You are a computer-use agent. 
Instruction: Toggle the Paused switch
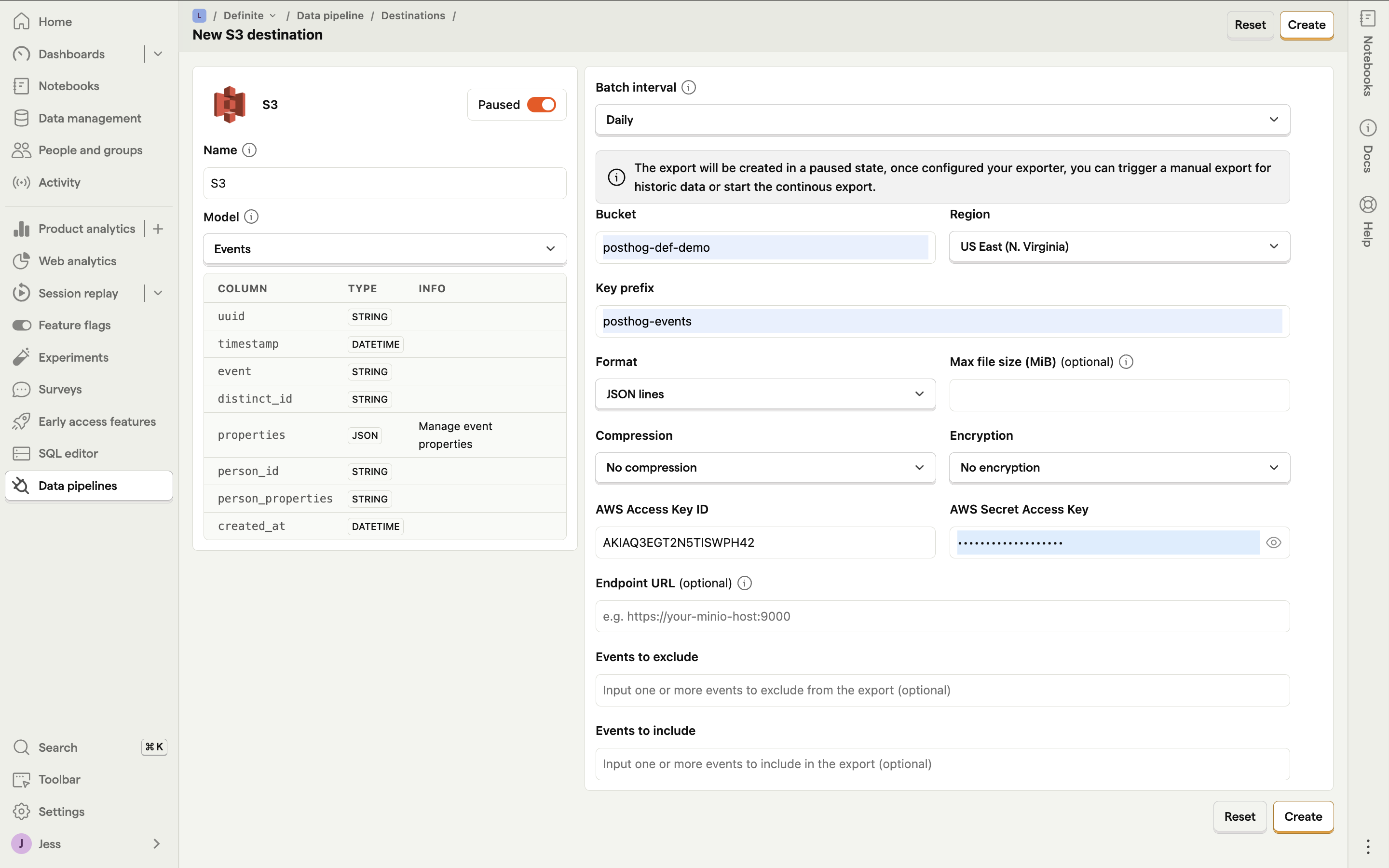point(541,105)
